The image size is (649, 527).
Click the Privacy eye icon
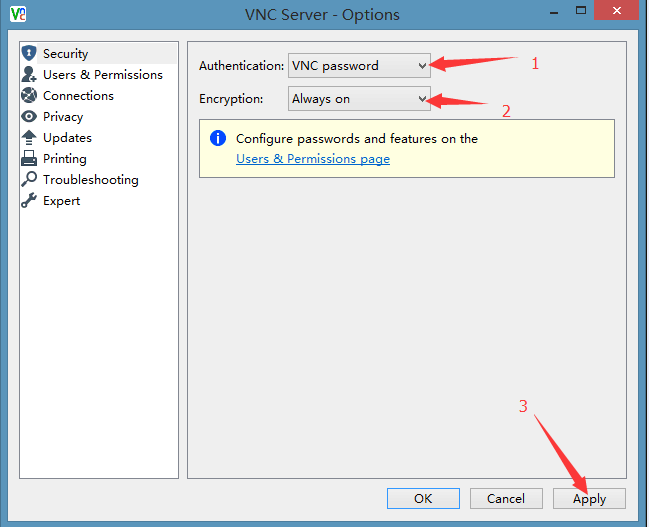29,117
